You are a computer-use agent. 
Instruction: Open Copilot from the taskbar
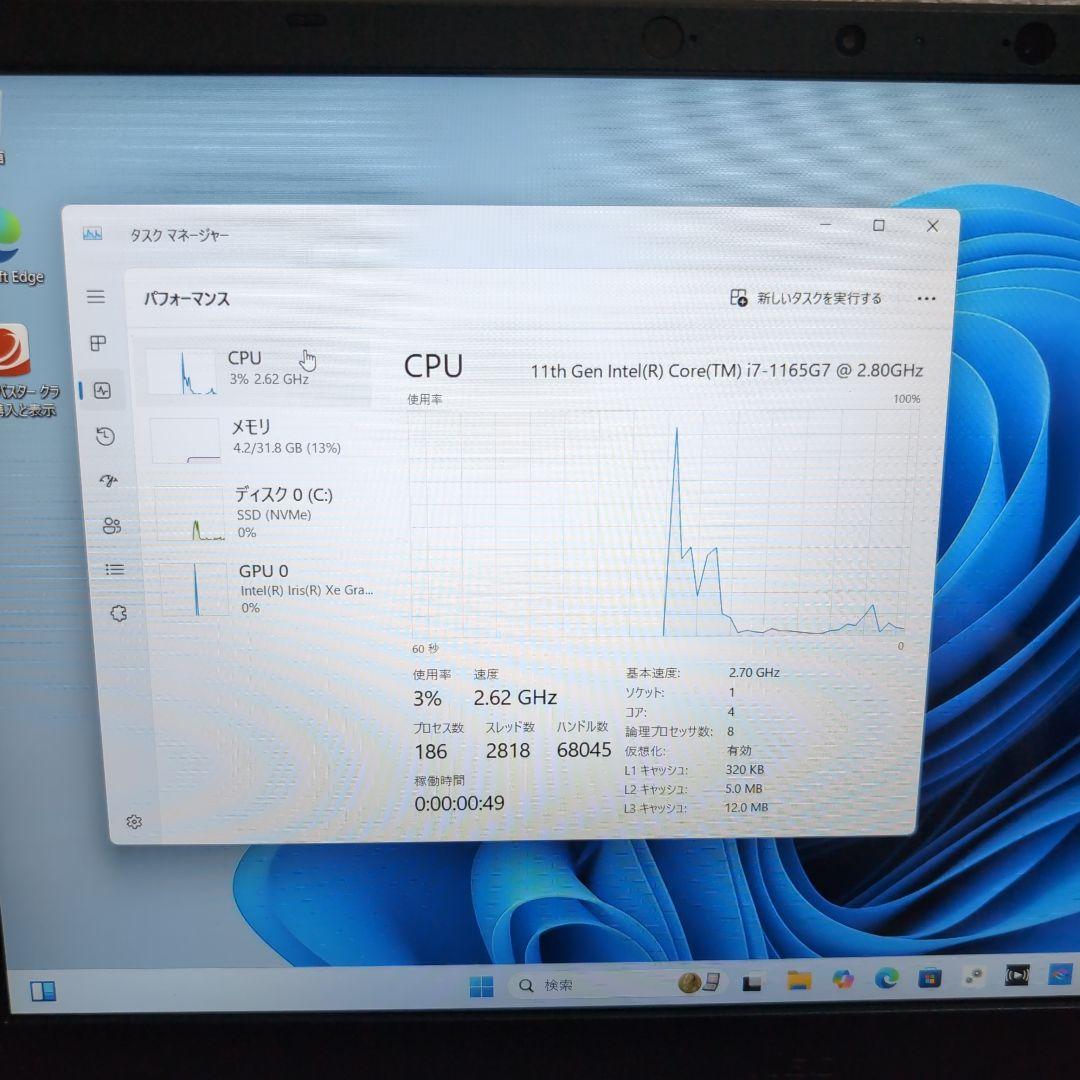tap(842, 979)
